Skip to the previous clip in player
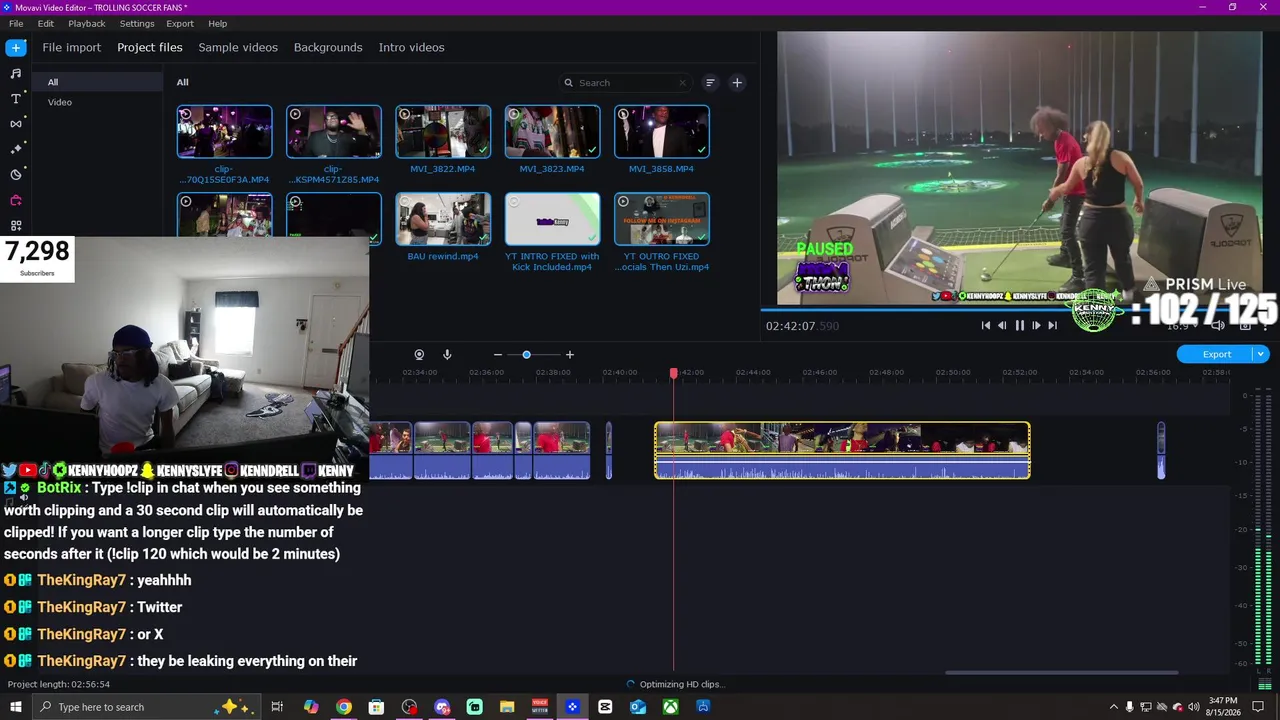Screen dimensions: 1280x720 coord(986,325)
